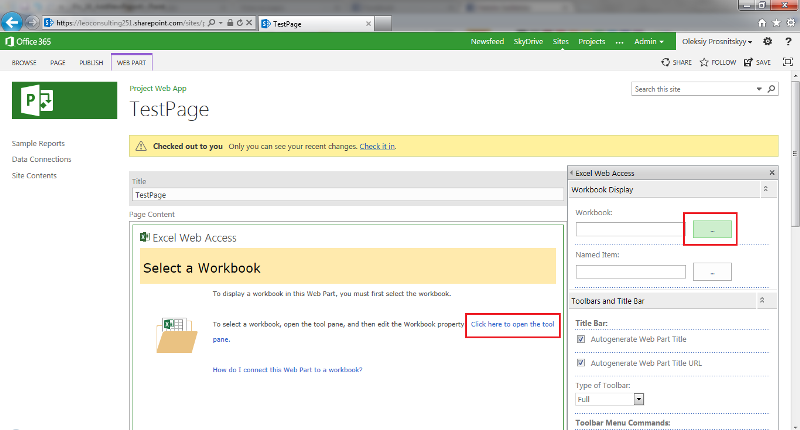Toggle Autogenerate Web Part Title URL checkbox

coord(581,363)
